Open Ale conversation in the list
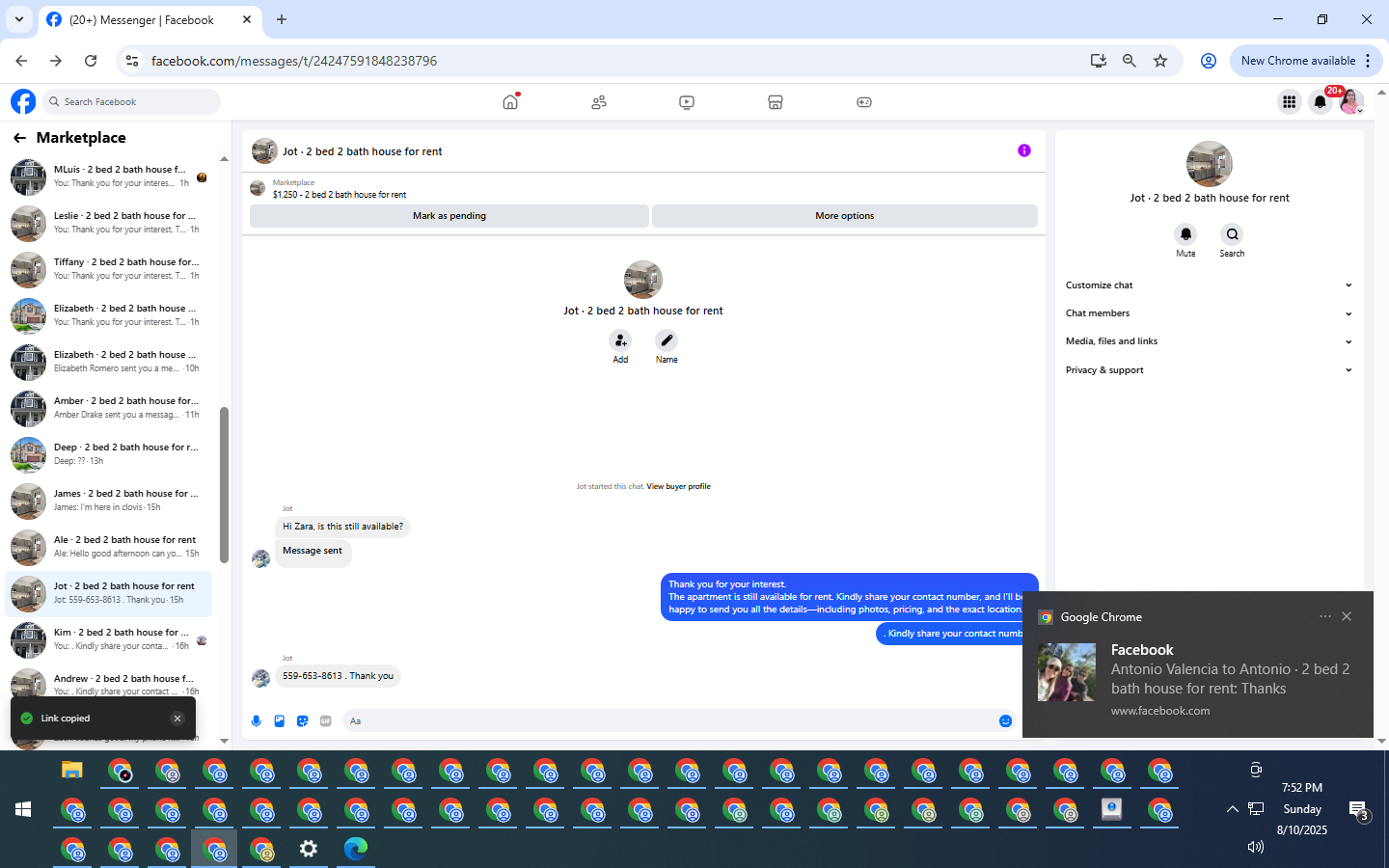The width and height of the screenshot is (1389, 868). (x=109, y=548)
